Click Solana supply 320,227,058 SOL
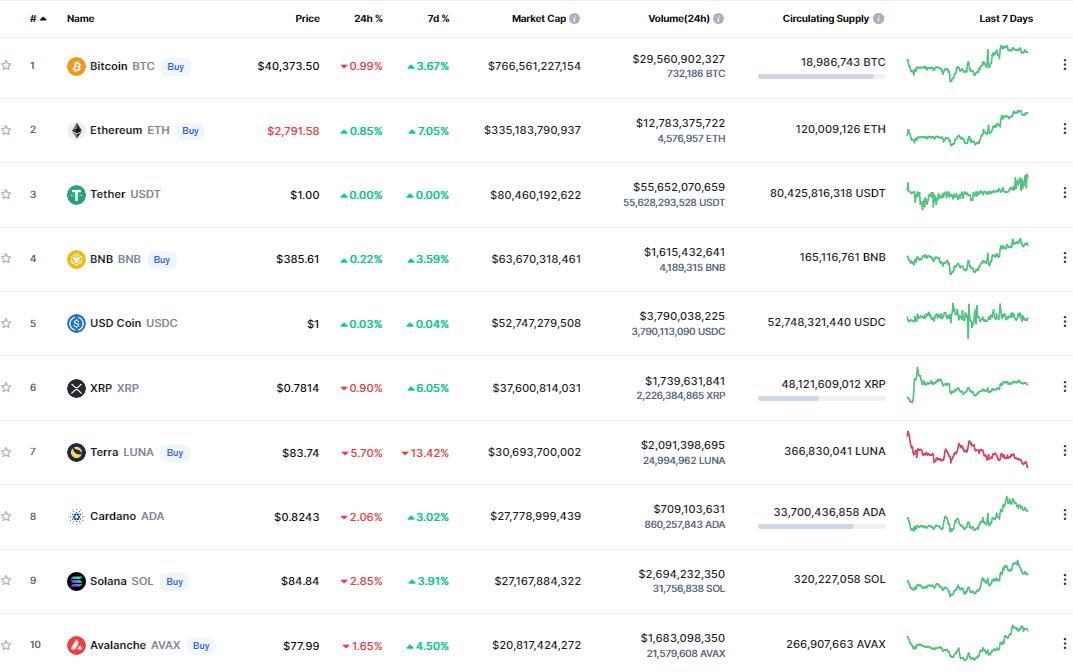Screen dimensions: 1073x672 [x=840, y=579]
